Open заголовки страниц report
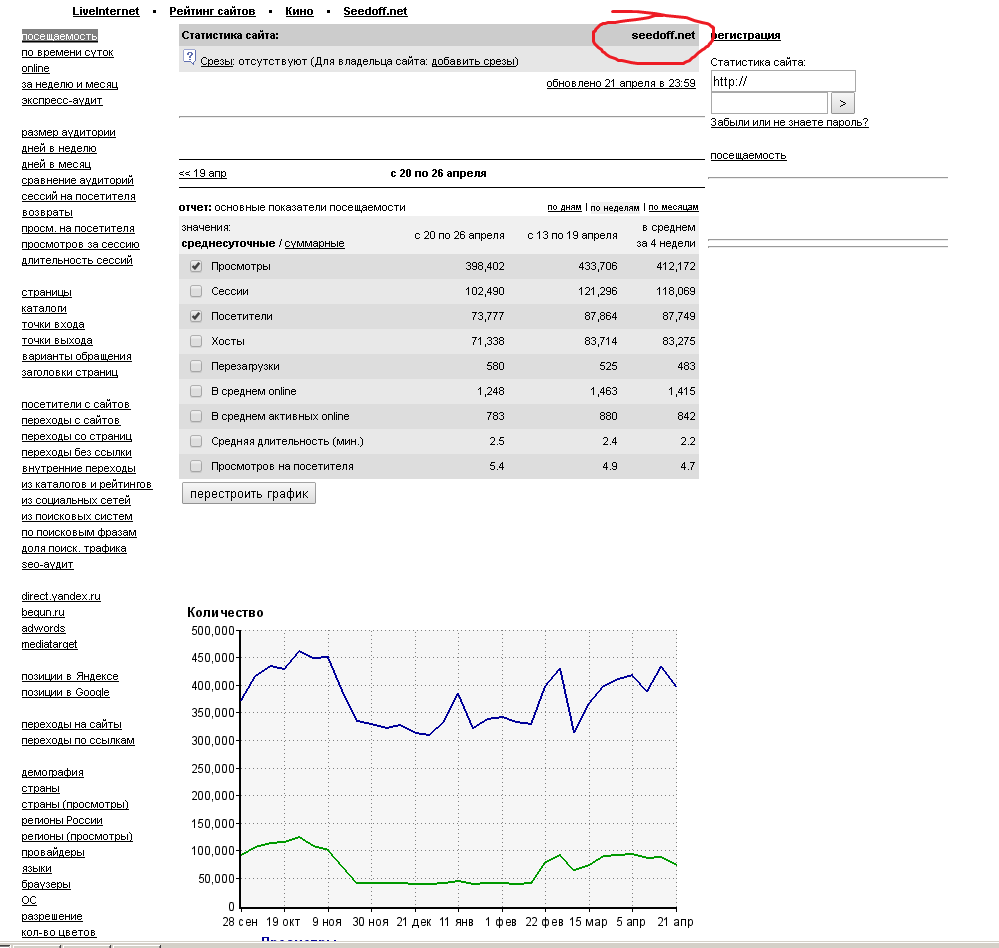Viewport: 999px width, 948px height. point(69,372)
